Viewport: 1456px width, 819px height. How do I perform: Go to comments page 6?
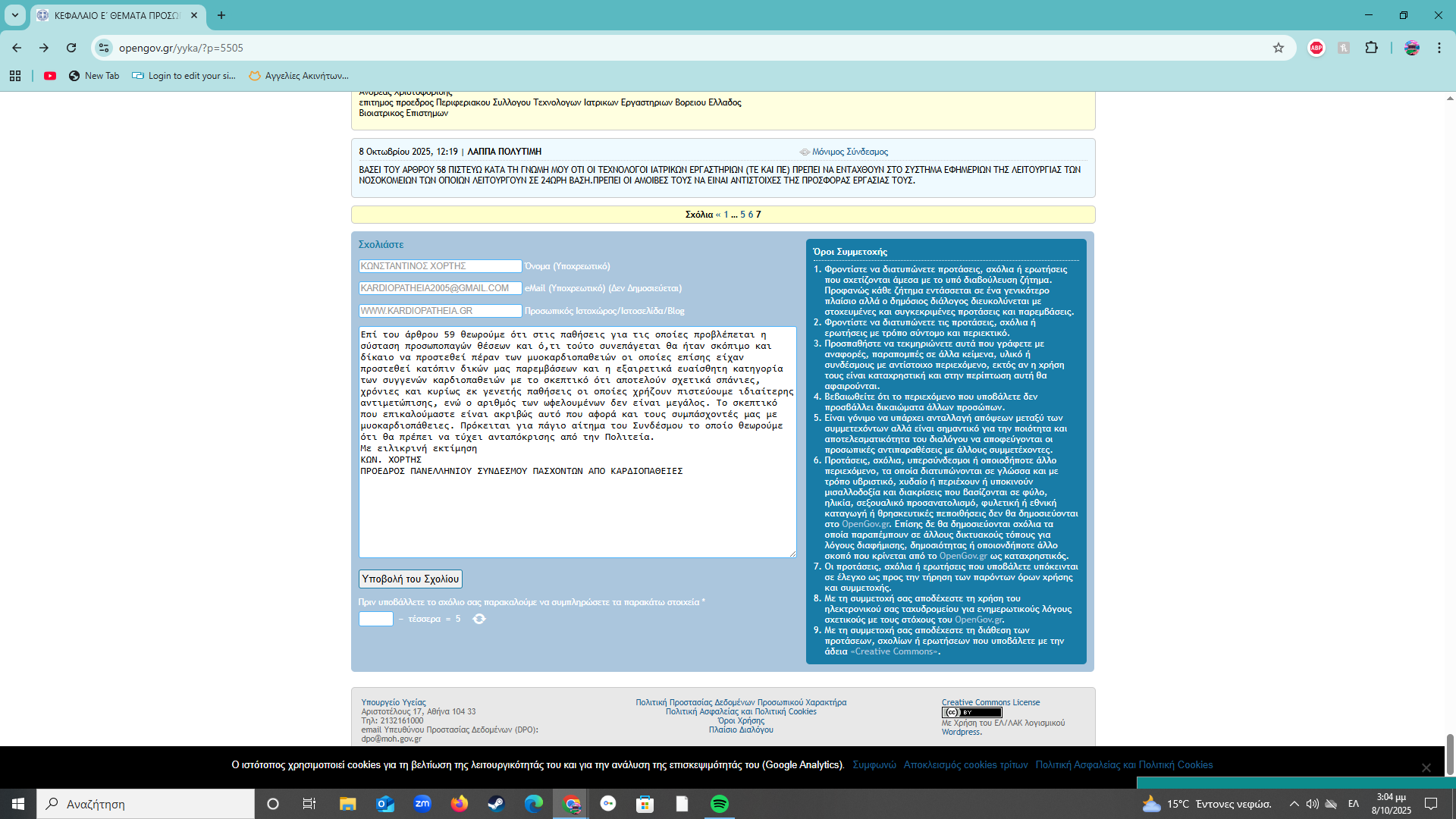750,215
